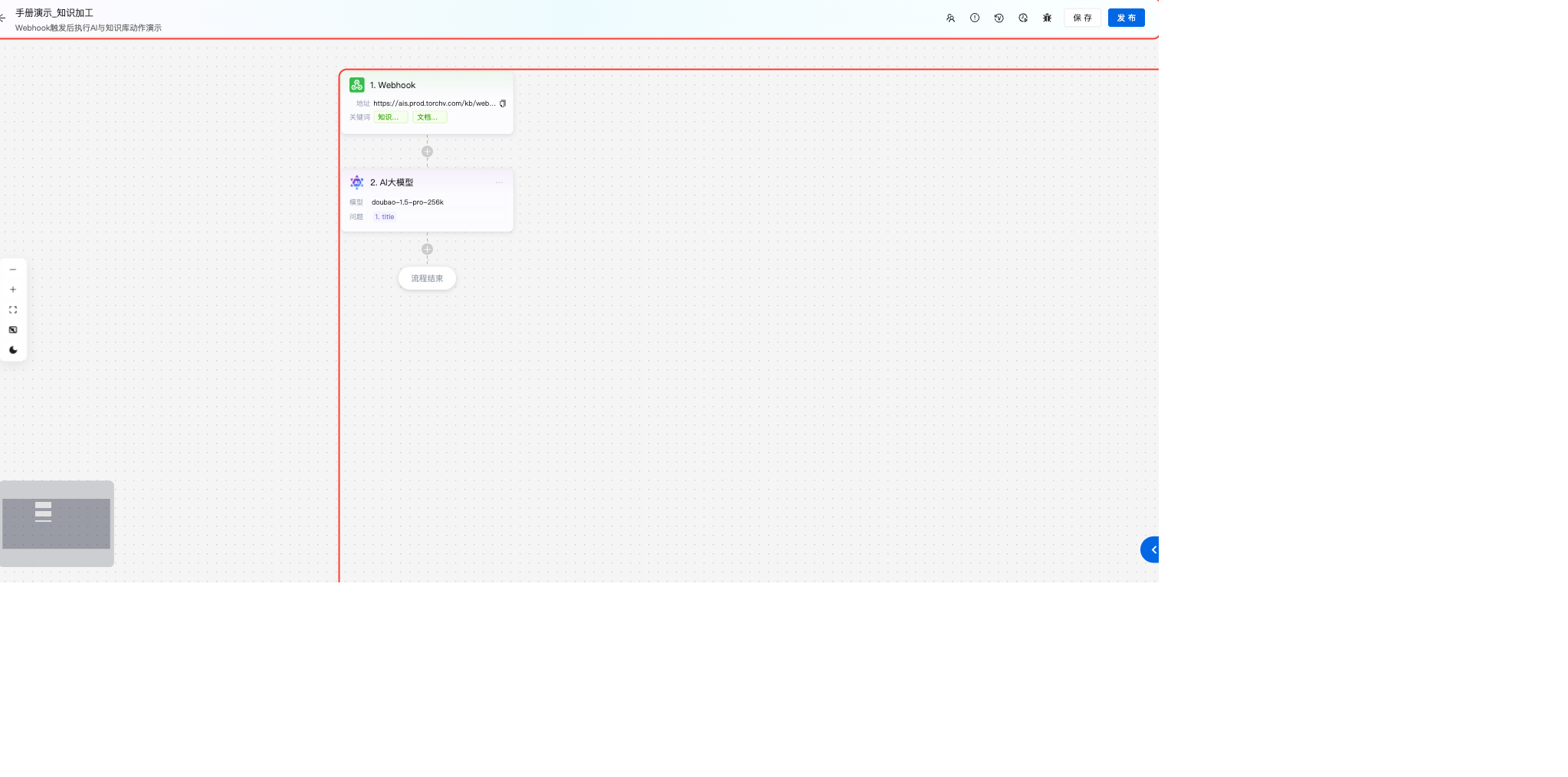Toggle the minimap visibility icon
This screenshot has height=777, width=1568.
[x=13, y=329]
